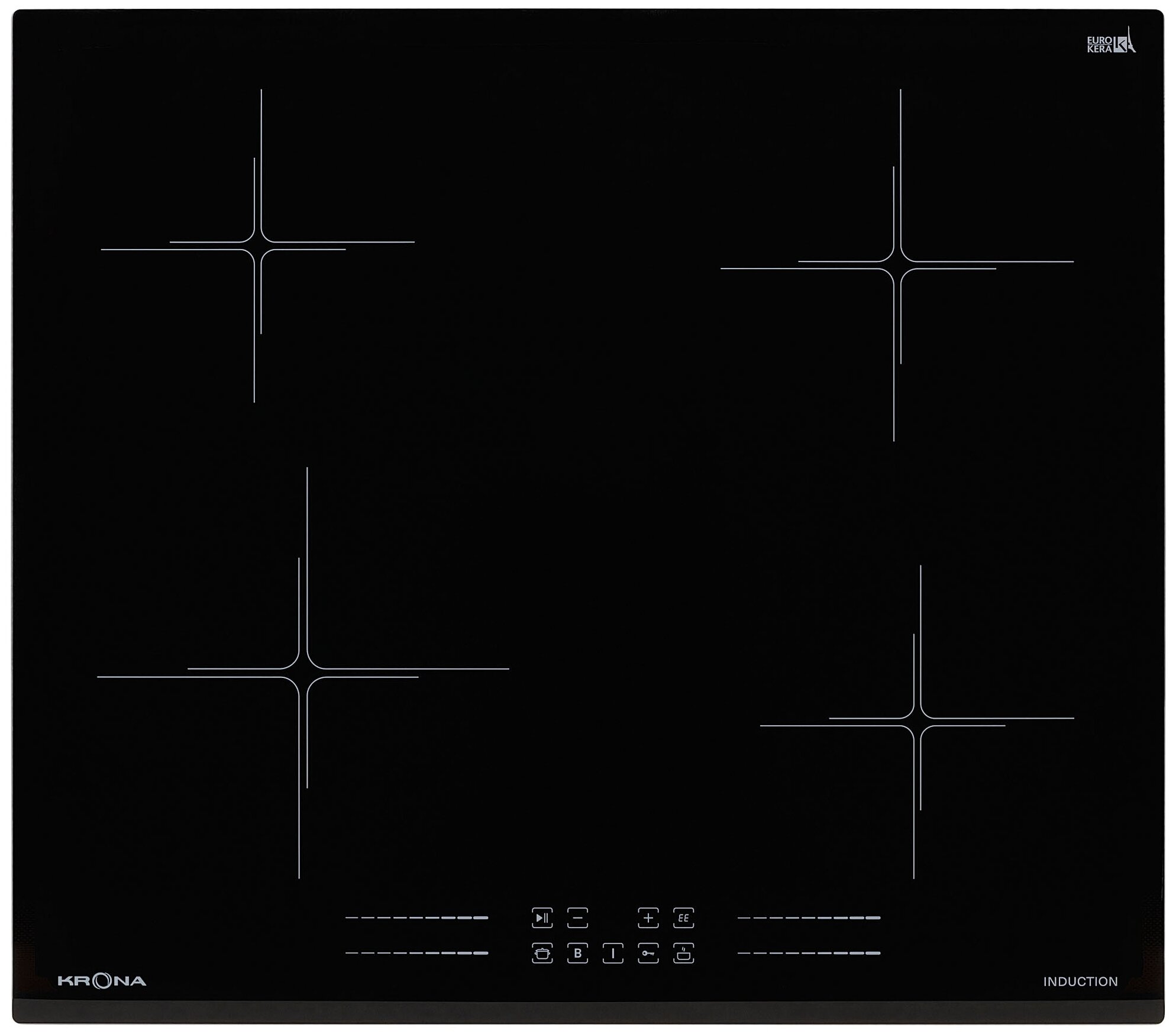Screen dimensions: 1176x1034
Task: Toggle the key child-lock button
Action: point(648,953)
